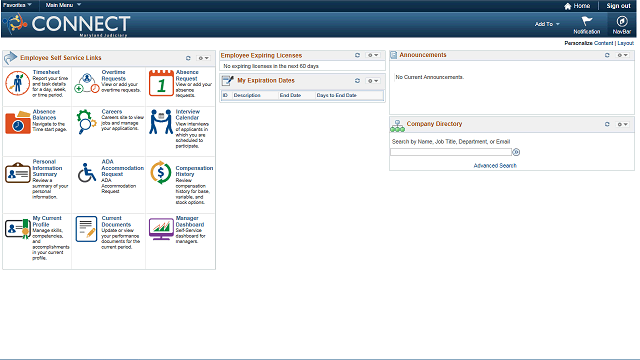Click the Company Directory search field
640x360 pixels.
pos(451,152)
